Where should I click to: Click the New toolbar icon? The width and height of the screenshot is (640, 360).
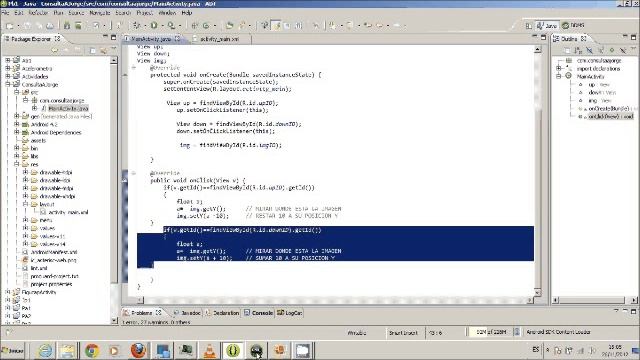9,26
